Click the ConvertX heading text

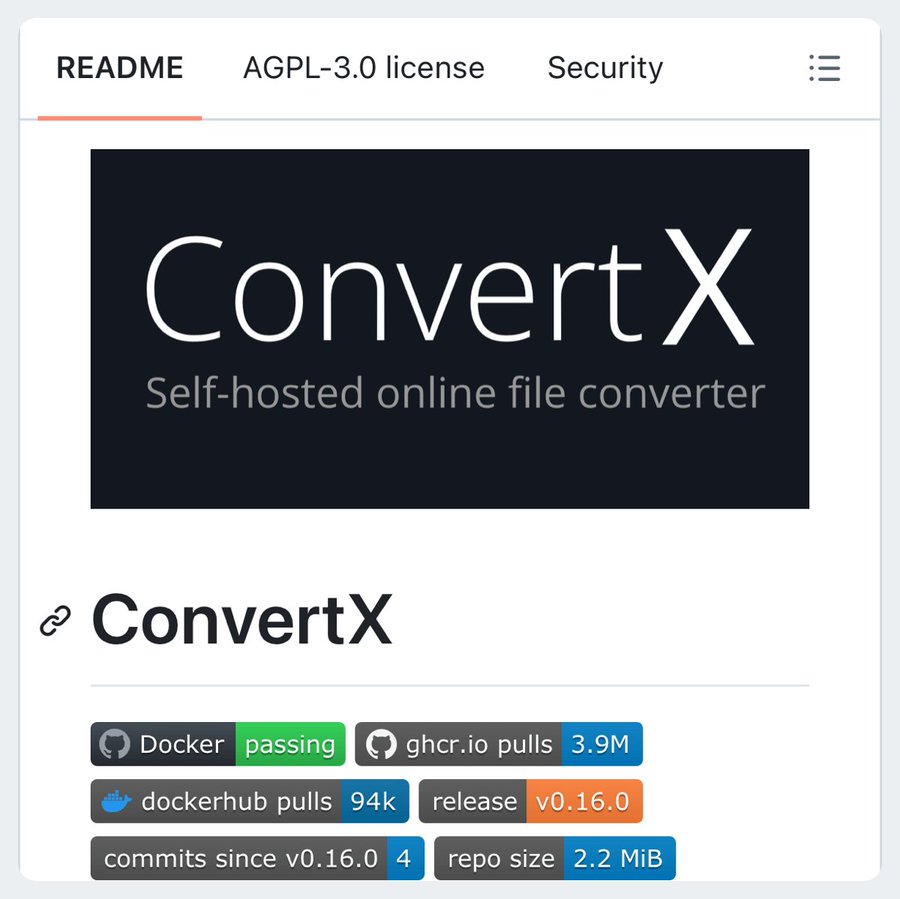242,620
